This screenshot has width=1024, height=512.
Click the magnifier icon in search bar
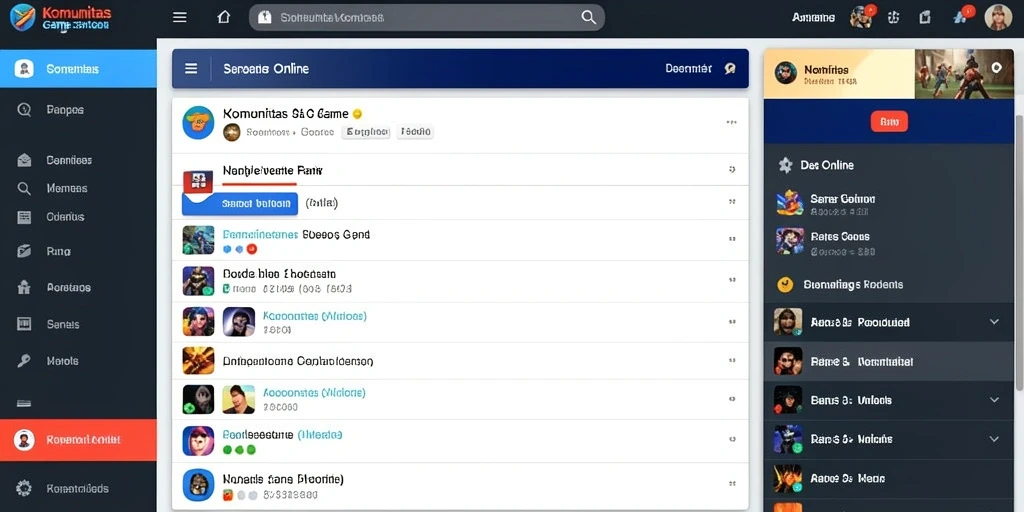(588, 18)
